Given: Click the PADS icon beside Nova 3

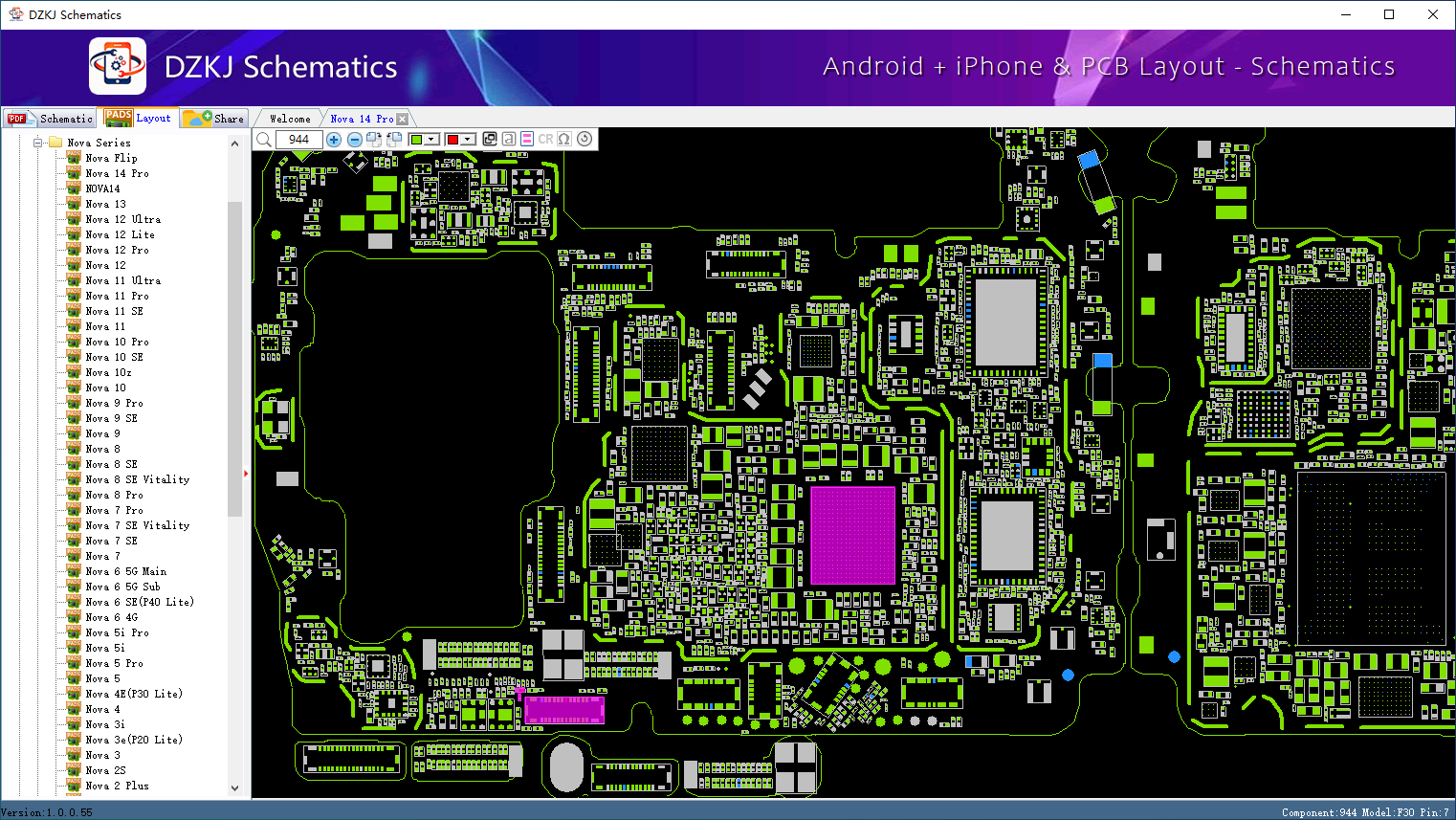Looking at the screenshot, I should coord(74,755).
